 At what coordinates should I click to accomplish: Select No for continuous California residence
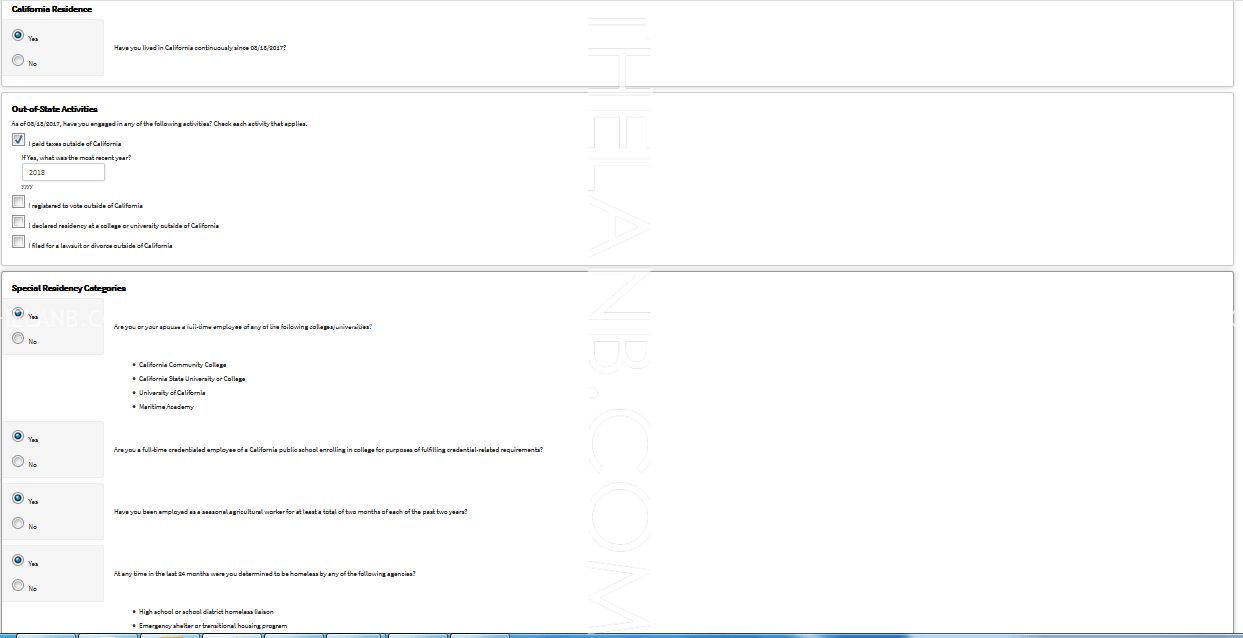[x=18, y=61]
